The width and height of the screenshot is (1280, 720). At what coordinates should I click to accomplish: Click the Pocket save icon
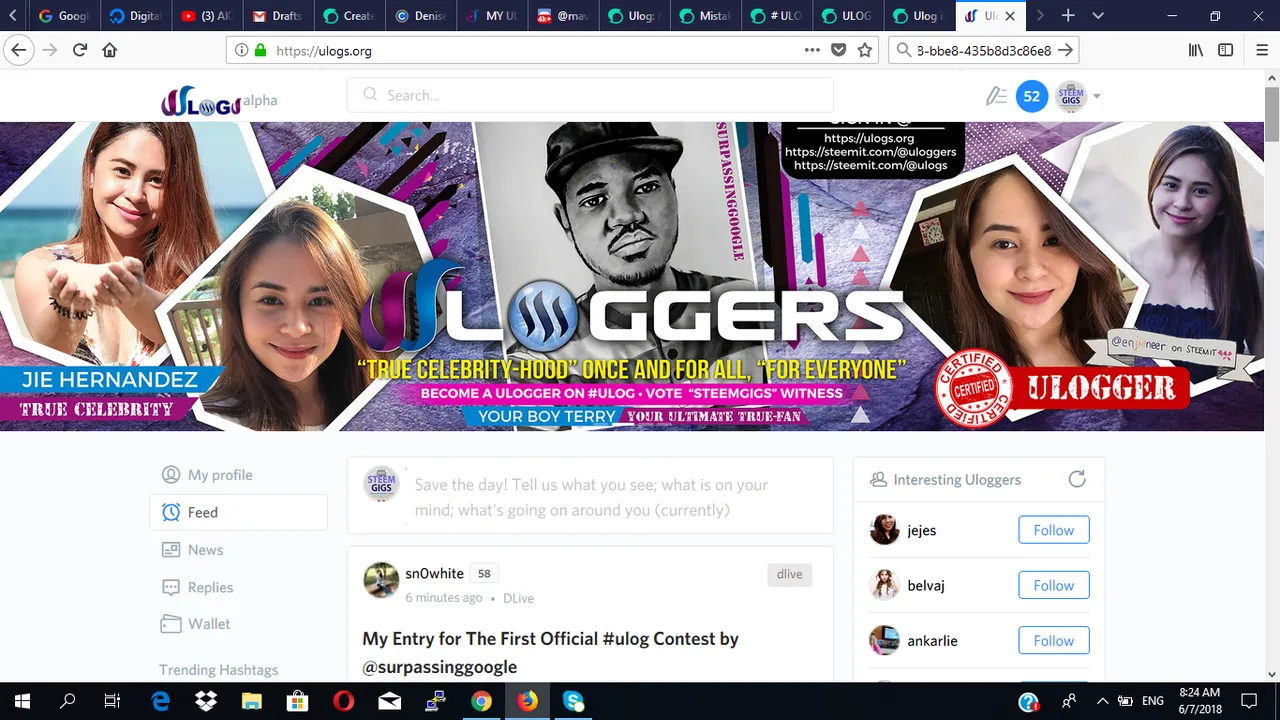[x=839, y=50]
